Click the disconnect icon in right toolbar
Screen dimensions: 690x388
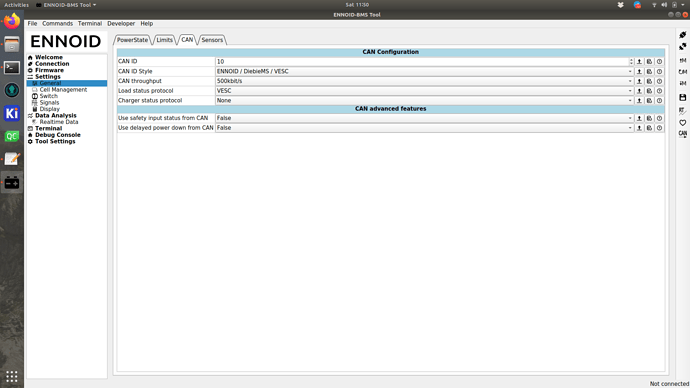(683, 47)
